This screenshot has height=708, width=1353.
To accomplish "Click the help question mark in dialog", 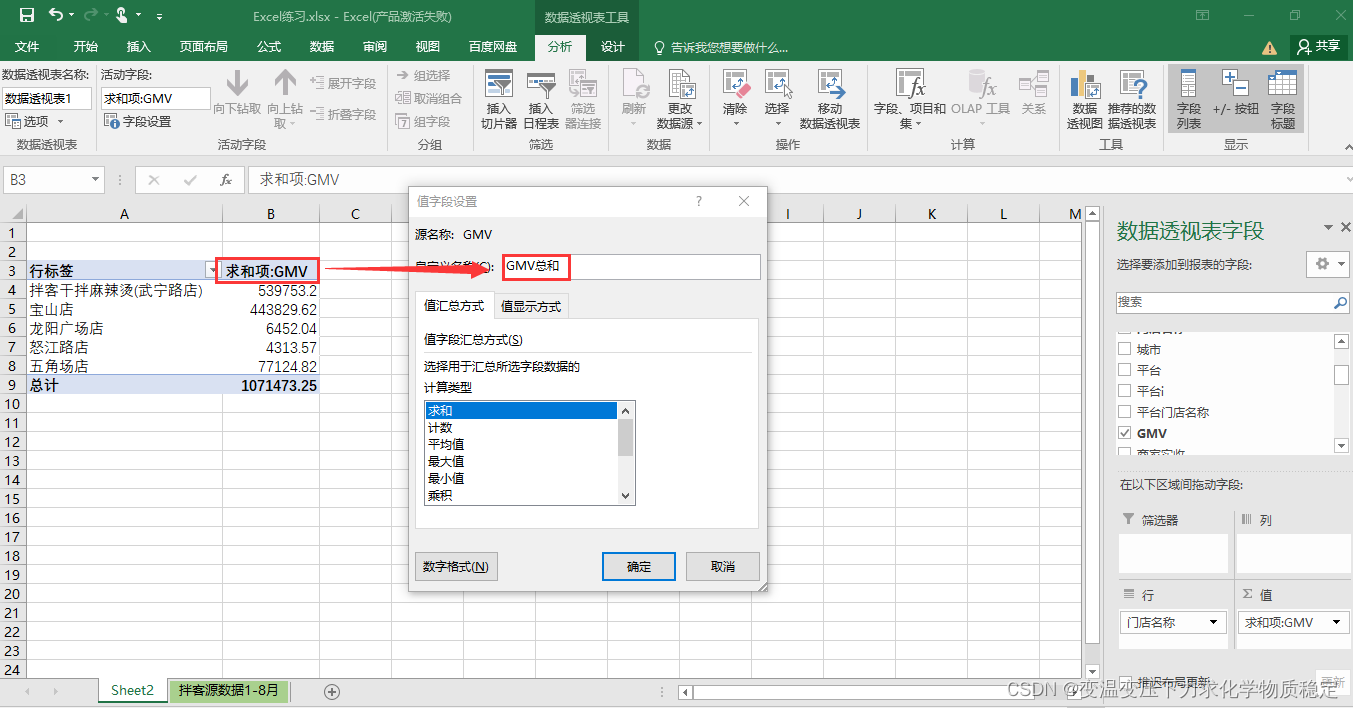I will (699, 201).
